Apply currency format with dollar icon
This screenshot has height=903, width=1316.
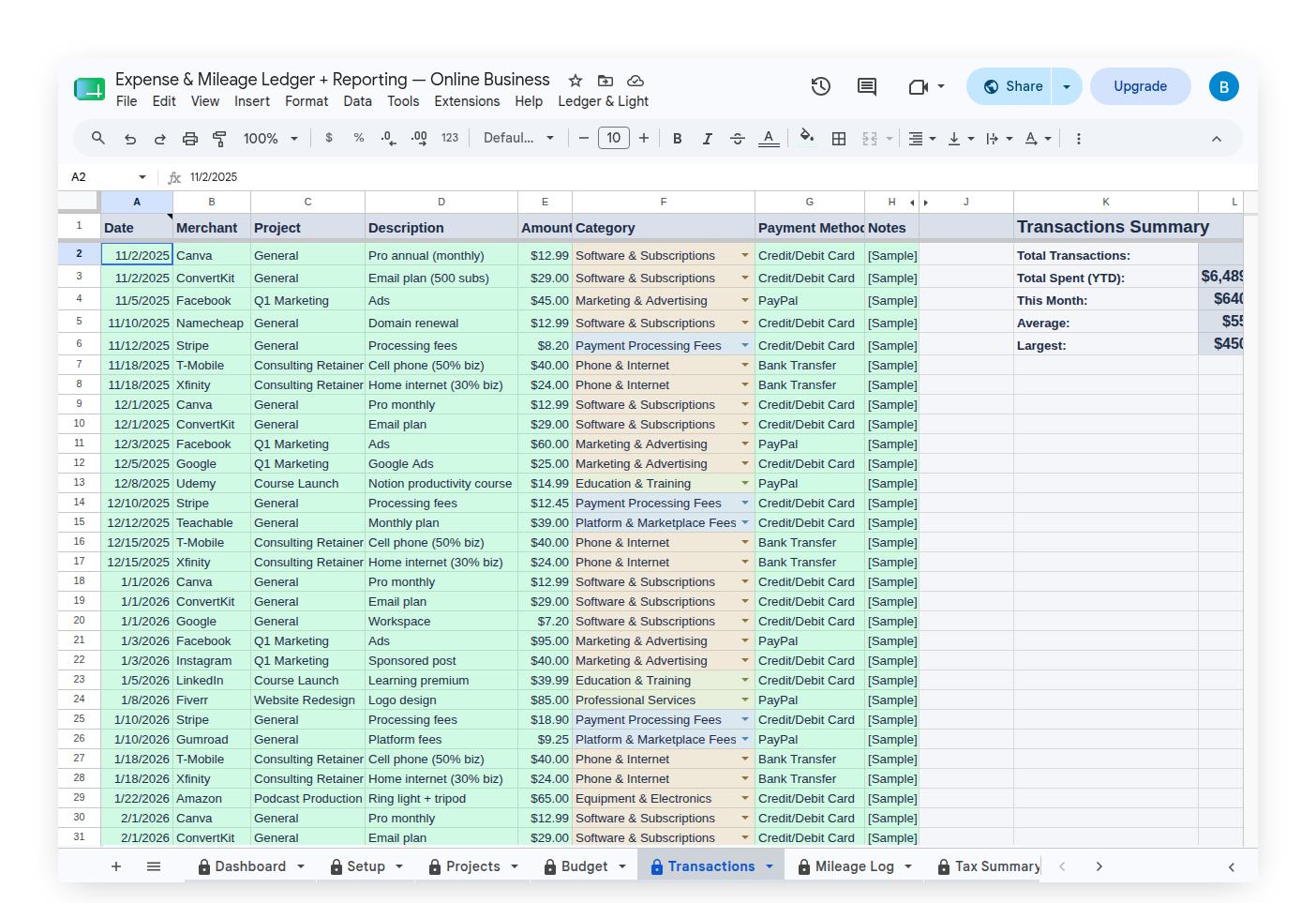tap(329, 138)
